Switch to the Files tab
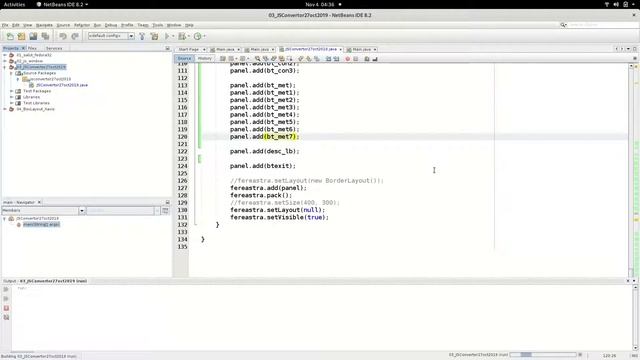This screenshot has width=640, height=360. point(32,48)
